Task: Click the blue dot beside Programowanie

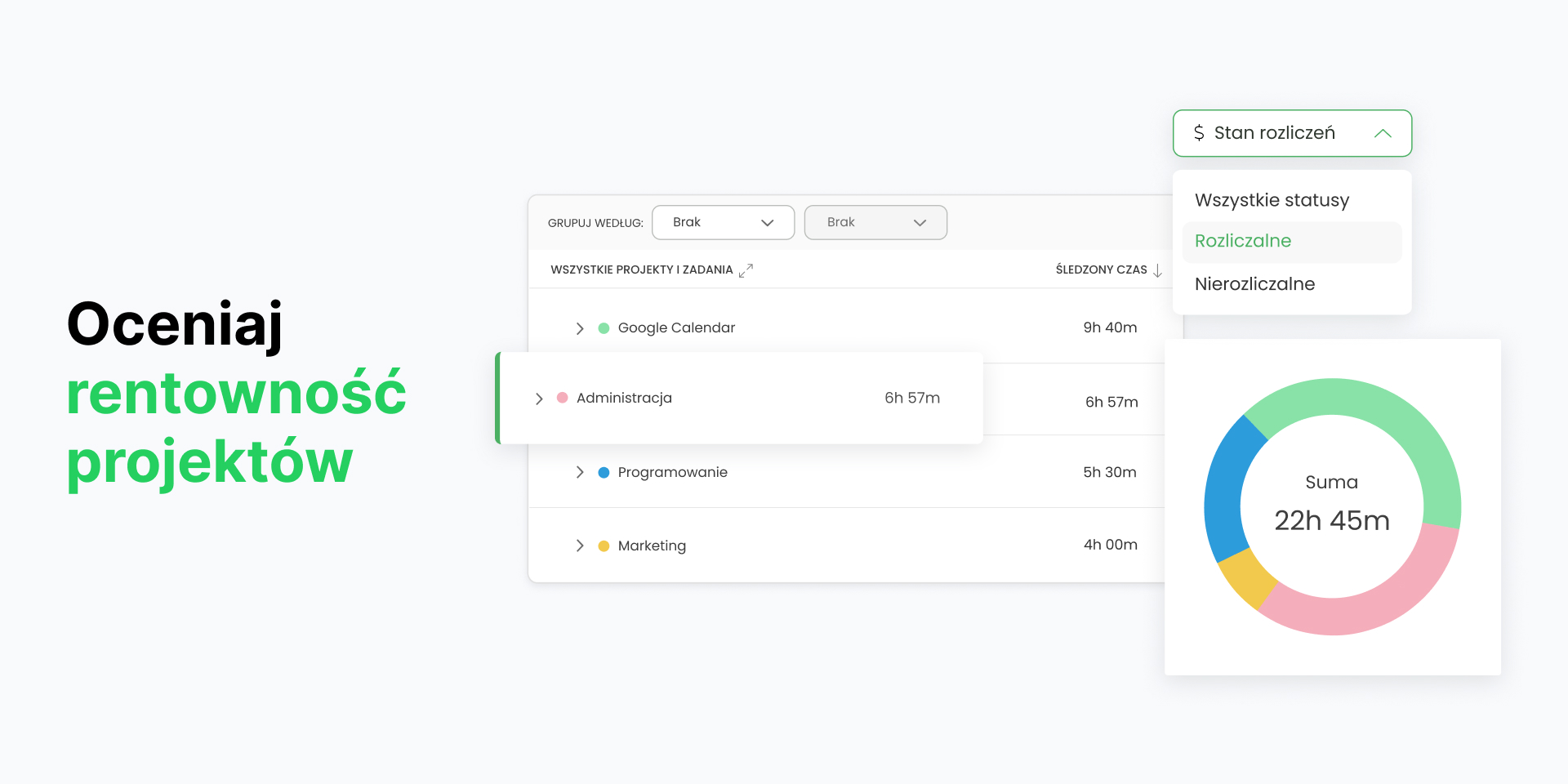Action: click(604, 473)
